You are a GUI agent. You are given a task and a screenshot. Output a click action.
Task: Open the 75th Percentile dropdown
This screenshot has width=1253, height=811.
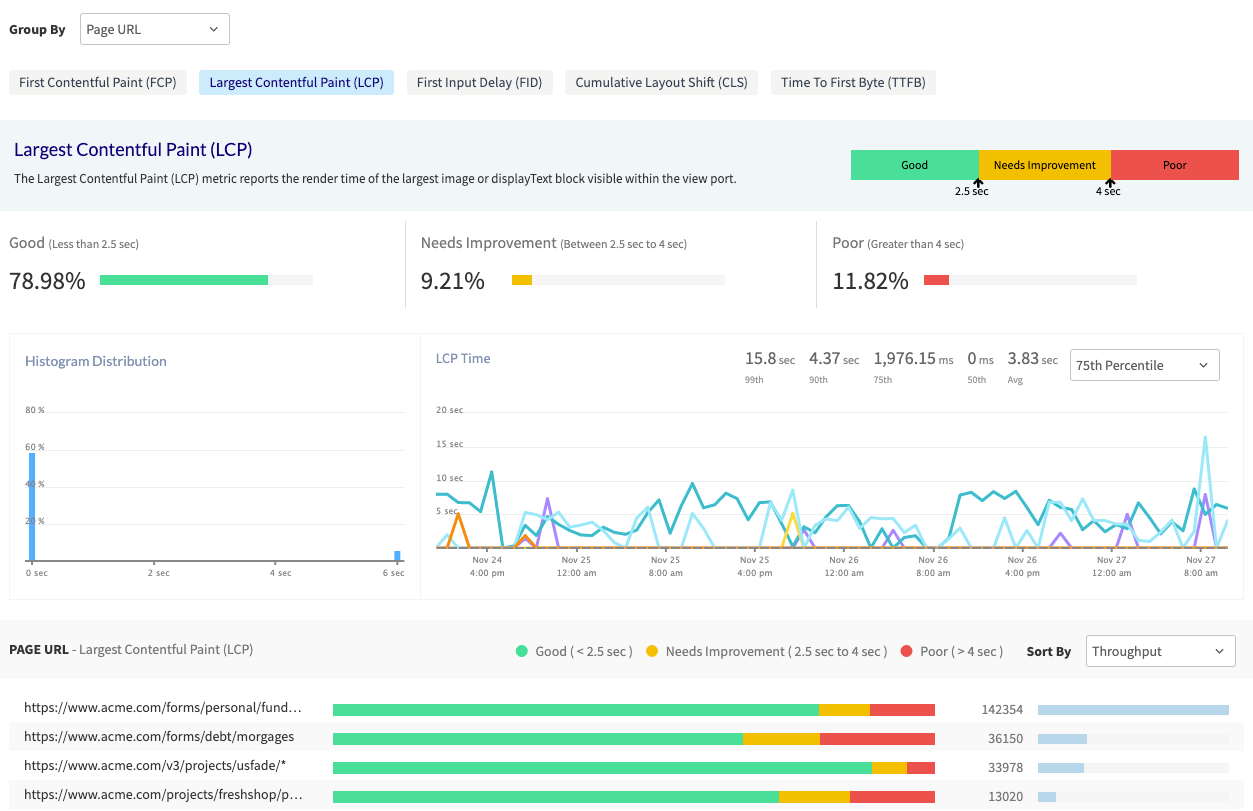[1145, 365]
